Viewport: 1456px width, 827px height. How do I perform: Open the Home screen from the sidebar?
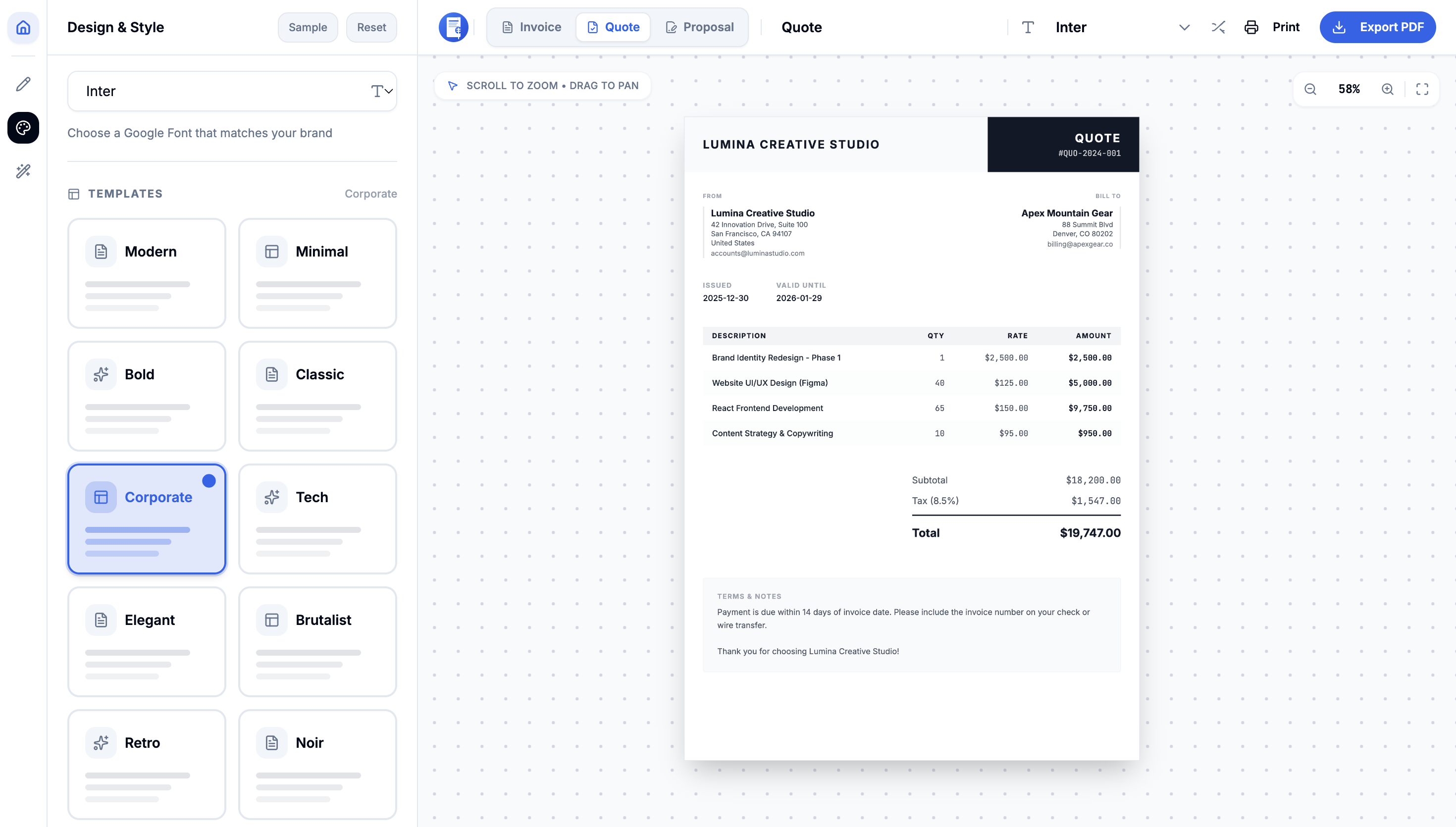pos(23,27)
